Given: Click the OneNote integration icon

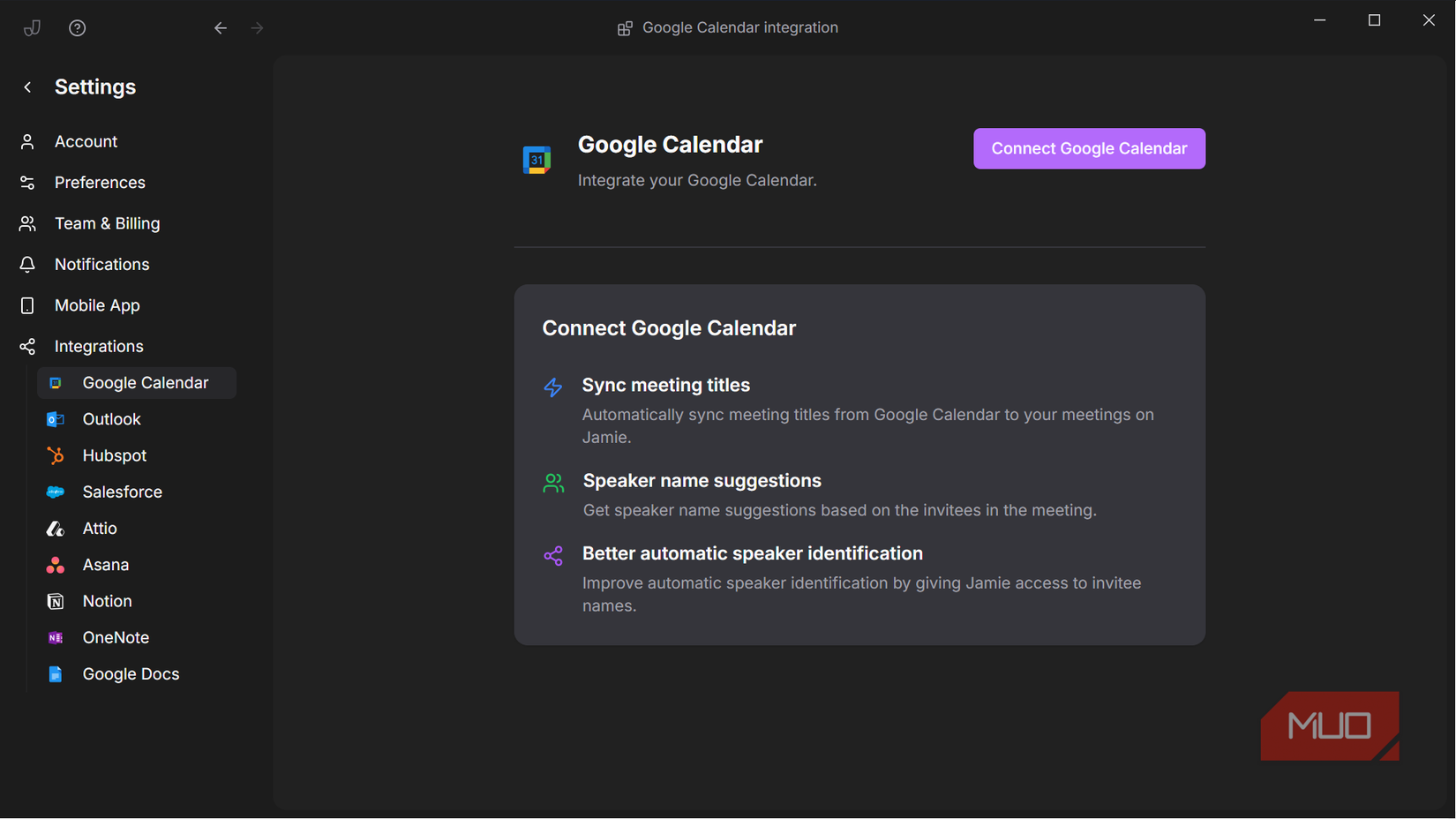Looking at the screenshot, I should pyautogui.click(x=56, y=637).
